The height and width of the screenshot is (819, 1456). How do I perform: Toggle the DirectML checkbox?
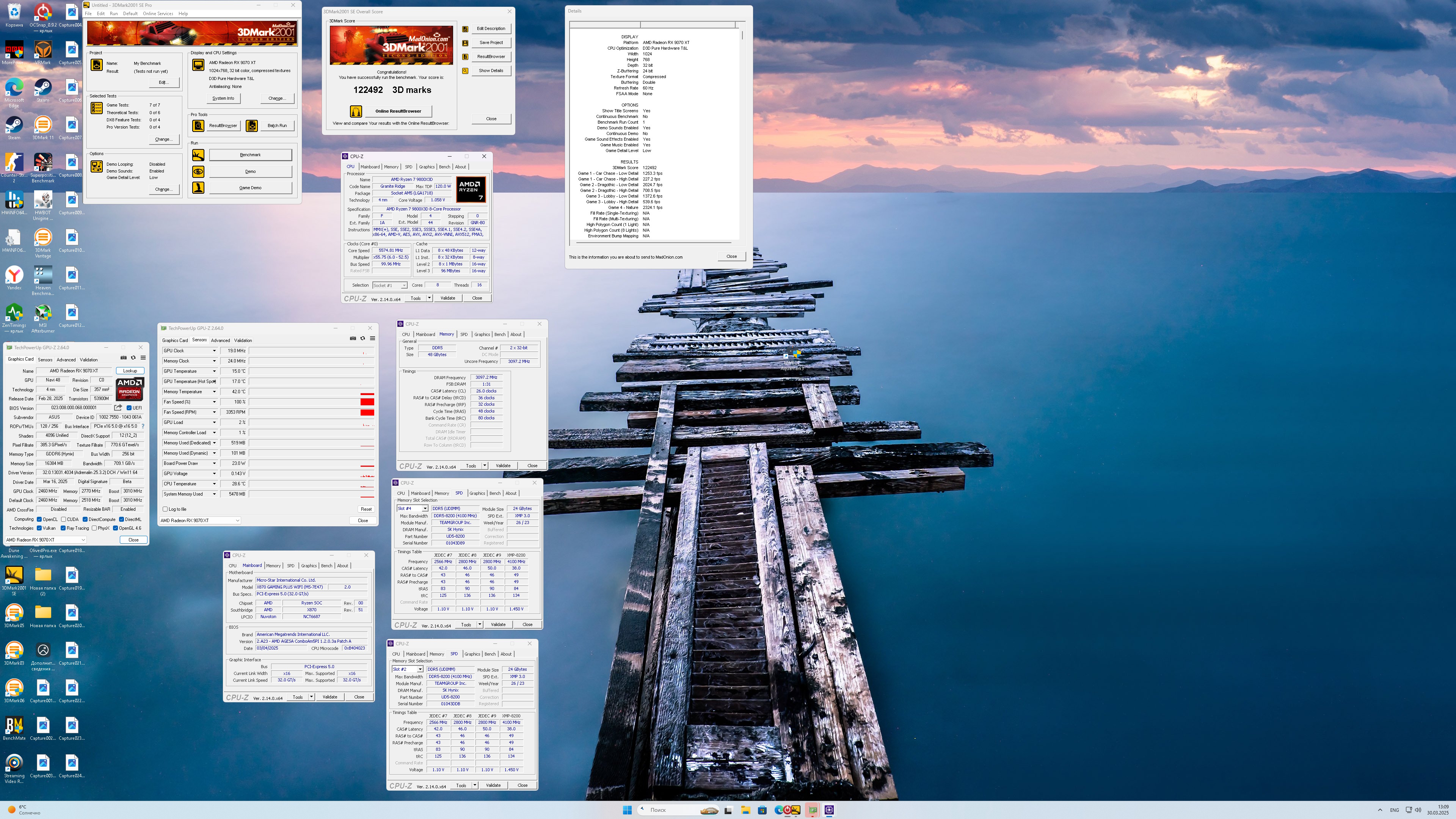121,519
